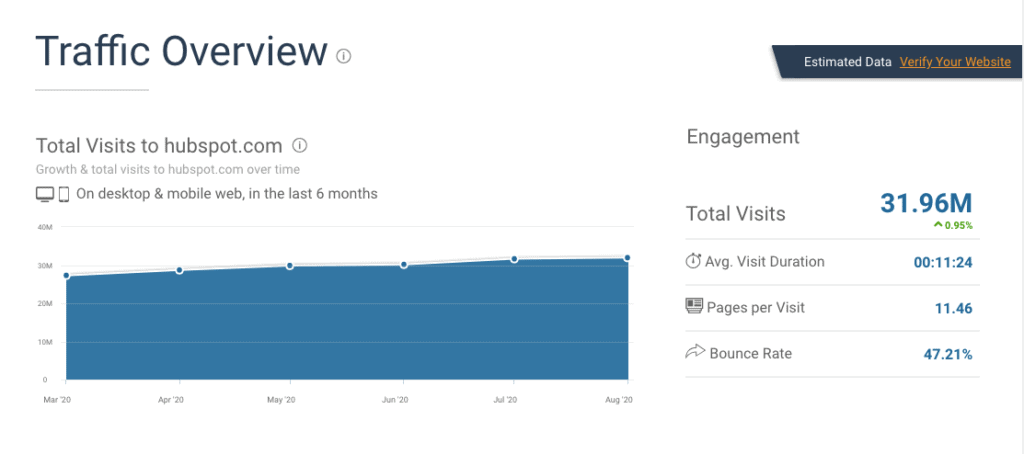
Task: Select the Jul '20 data point on chart
Action: coord(514,259)
